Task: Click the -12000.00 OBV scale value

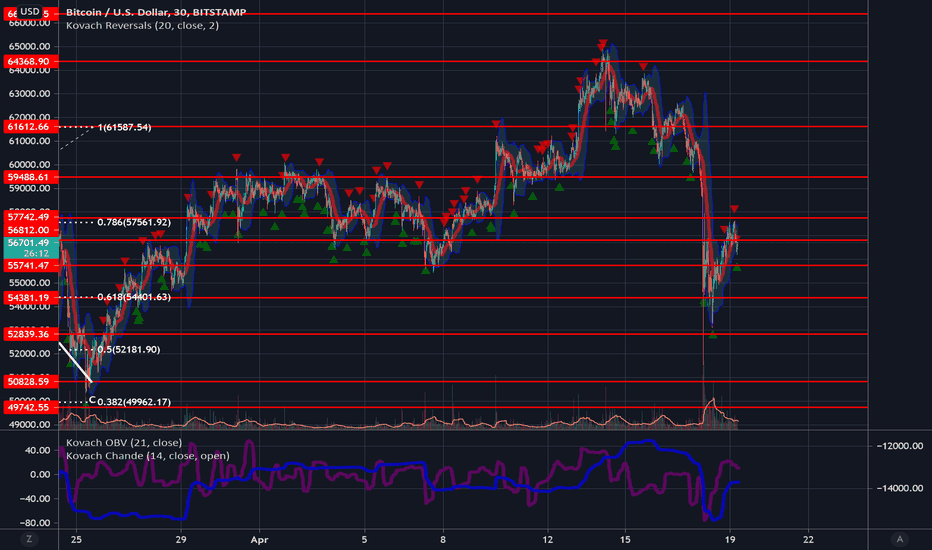Action: click(x=899, y=446)
